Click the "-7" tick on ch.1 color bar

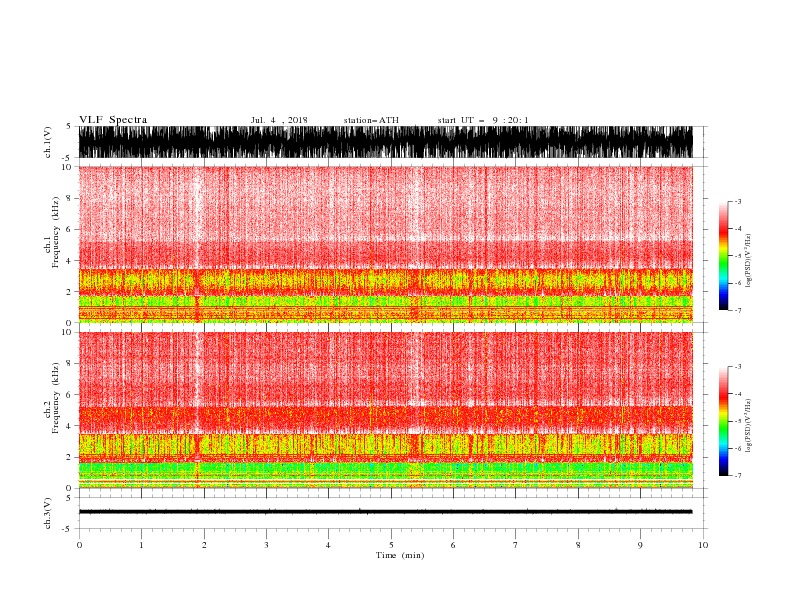point(738,311)
